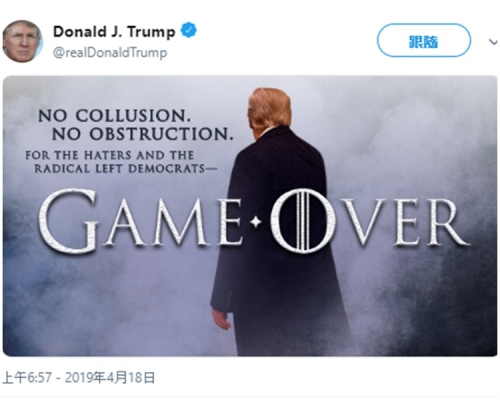Screen dimensions: 500x400
Task: Click the star separator between GAME and OVER
Action: (x=256, y=222)
